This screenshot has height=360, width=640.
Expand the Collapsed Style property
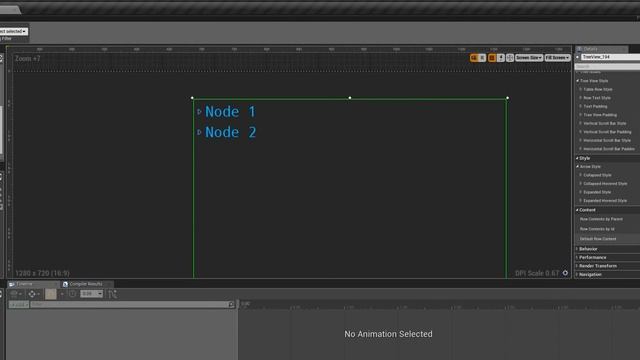tap(580, 175)
